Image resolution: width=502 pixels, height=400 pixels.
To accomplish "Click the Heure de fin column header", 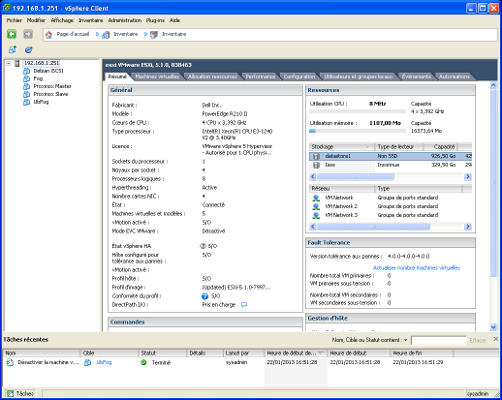I will click(421, 353).
